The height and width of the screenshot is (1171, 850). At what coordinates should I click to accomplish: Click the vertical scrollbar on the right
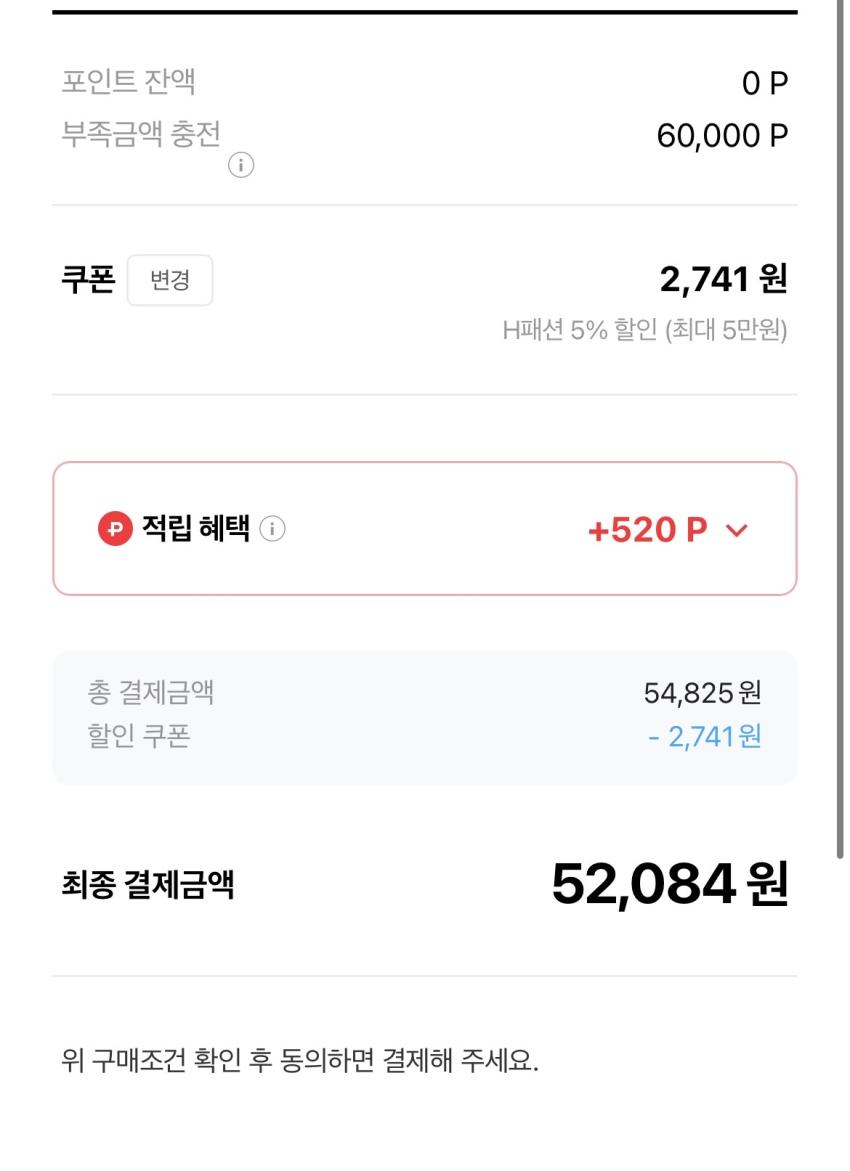click(x=841, y=430)
